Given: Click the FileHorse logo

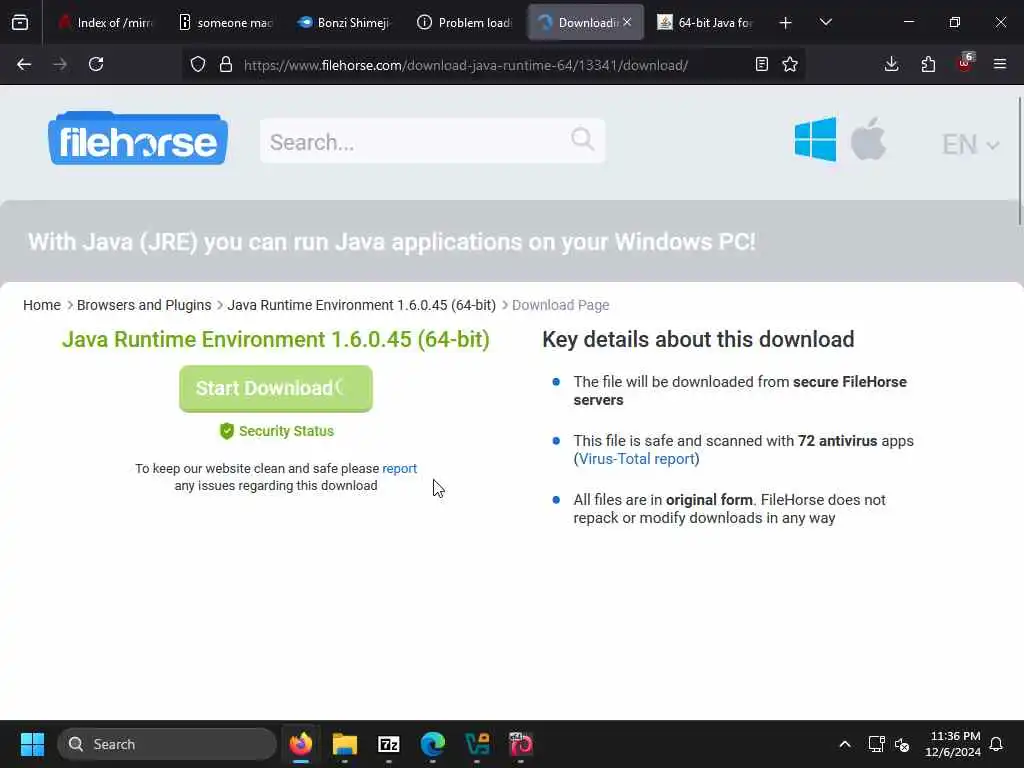Looking at the screenshot, I should pos(138,138).
